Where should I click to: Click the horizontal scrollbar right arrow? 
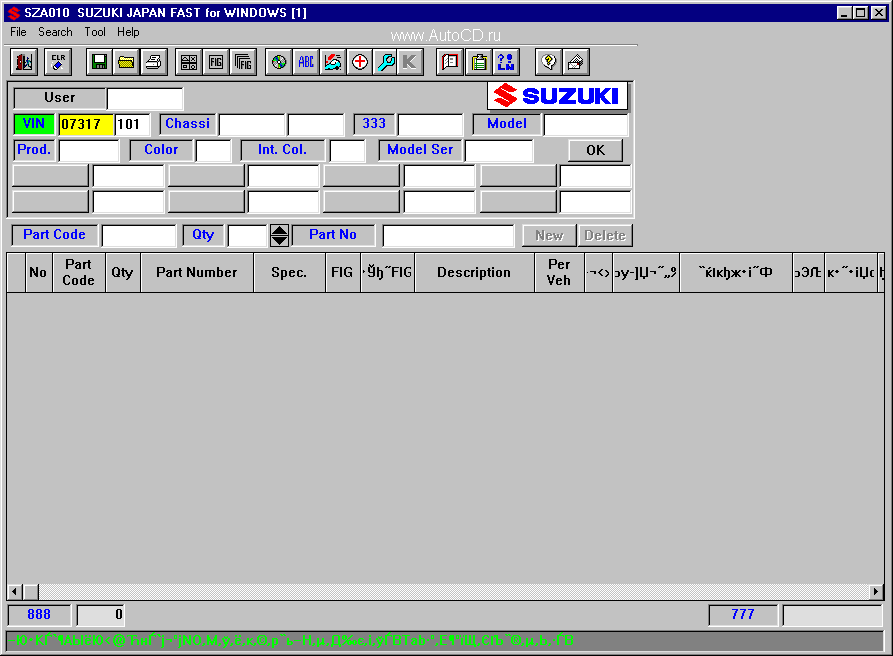876,592
